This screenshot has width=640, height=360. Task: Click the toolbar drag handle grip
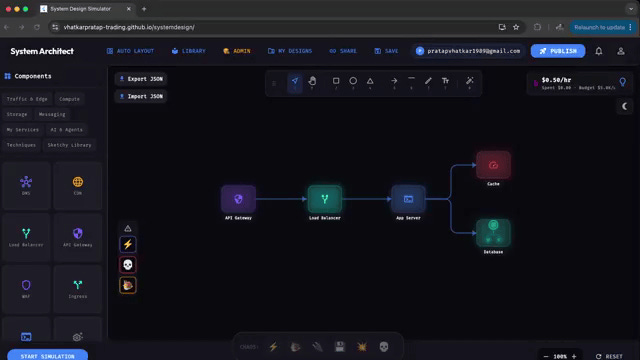click(274, 83)
